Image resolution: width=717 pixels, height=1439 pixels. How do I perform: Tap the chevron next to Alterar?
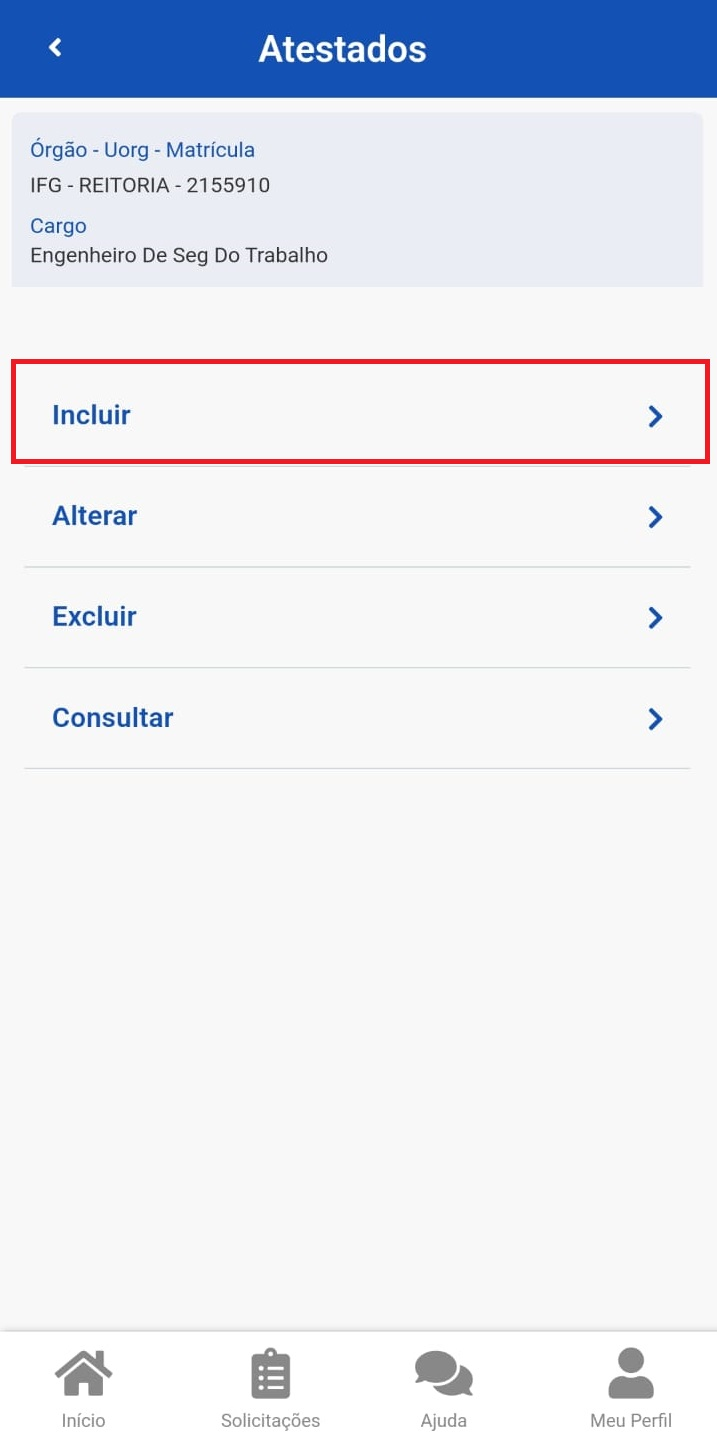(655, 517)
